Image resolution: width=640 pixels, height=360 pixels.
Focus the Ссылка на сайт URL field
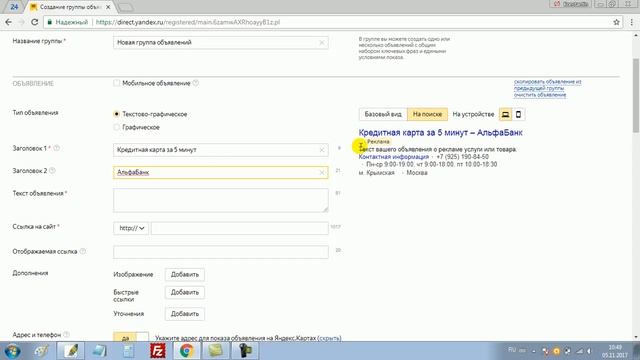pyautogui.click(x=240, y=228)
